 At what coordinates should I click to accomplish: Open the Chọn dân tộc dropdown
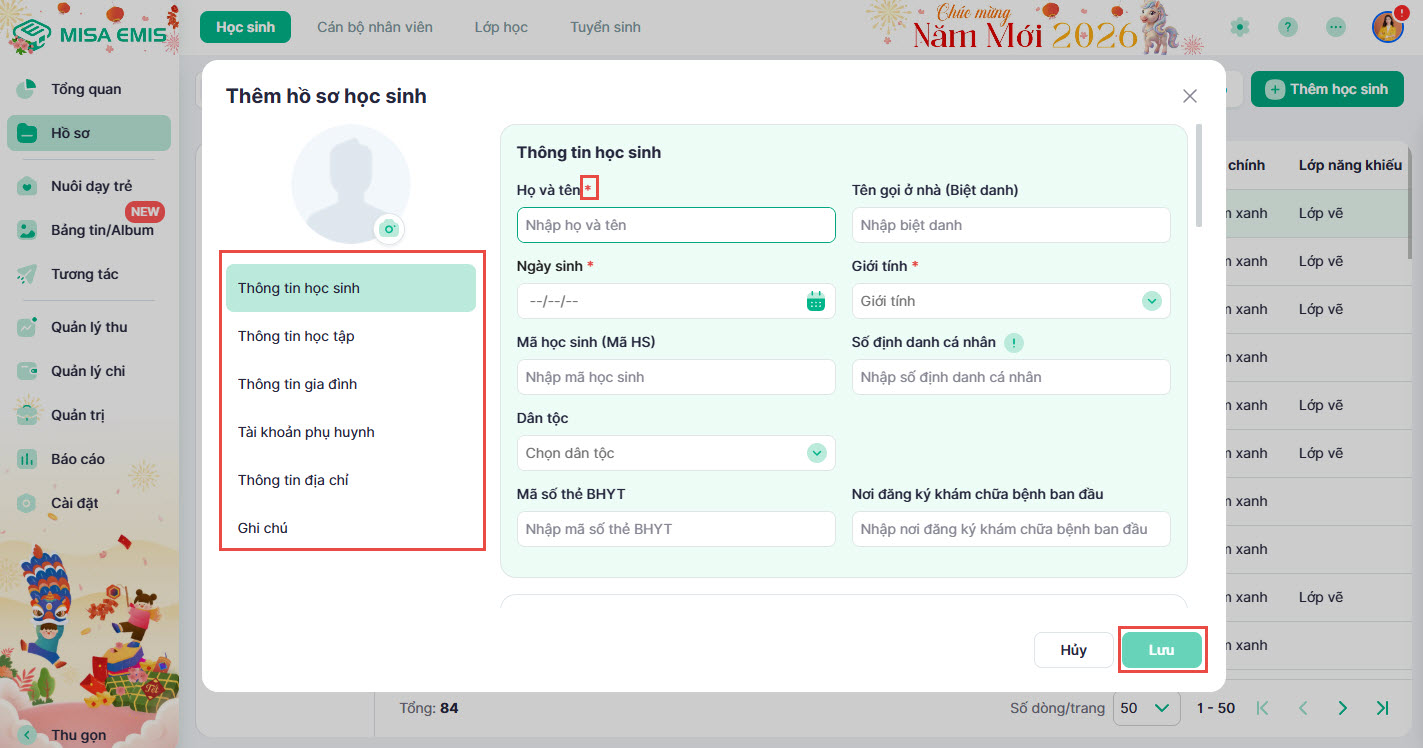click(x=816, y=453)
